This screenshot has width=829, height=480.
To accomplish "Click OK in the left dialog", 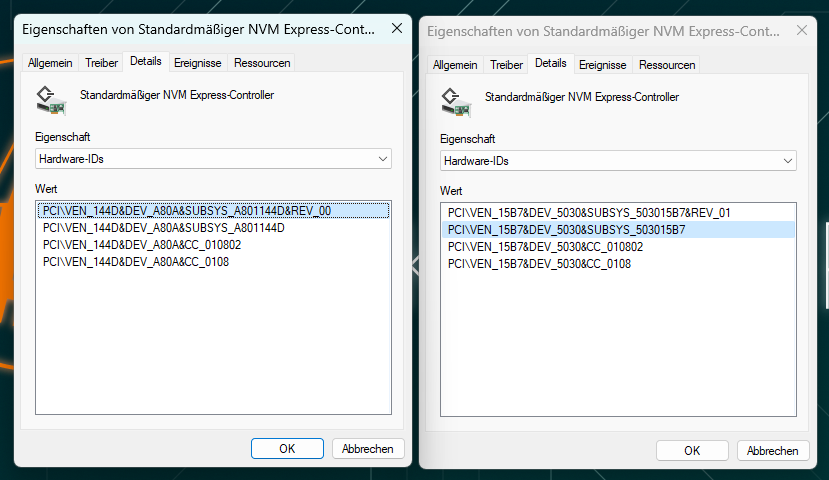I will (287, 449).
